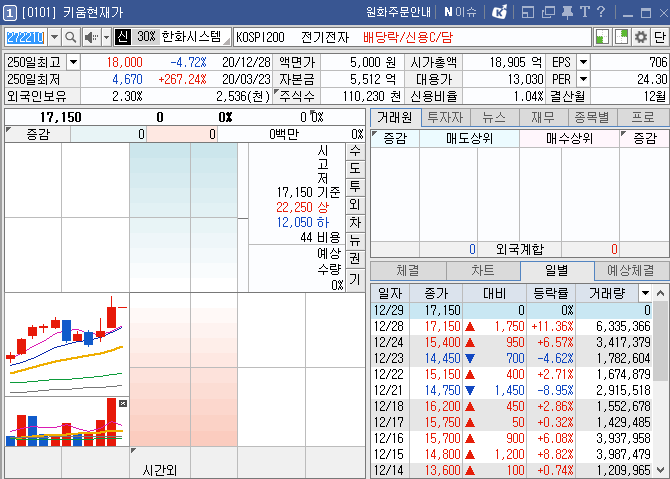Click the T font size icon
670x479 pixels.
[585, 12]
